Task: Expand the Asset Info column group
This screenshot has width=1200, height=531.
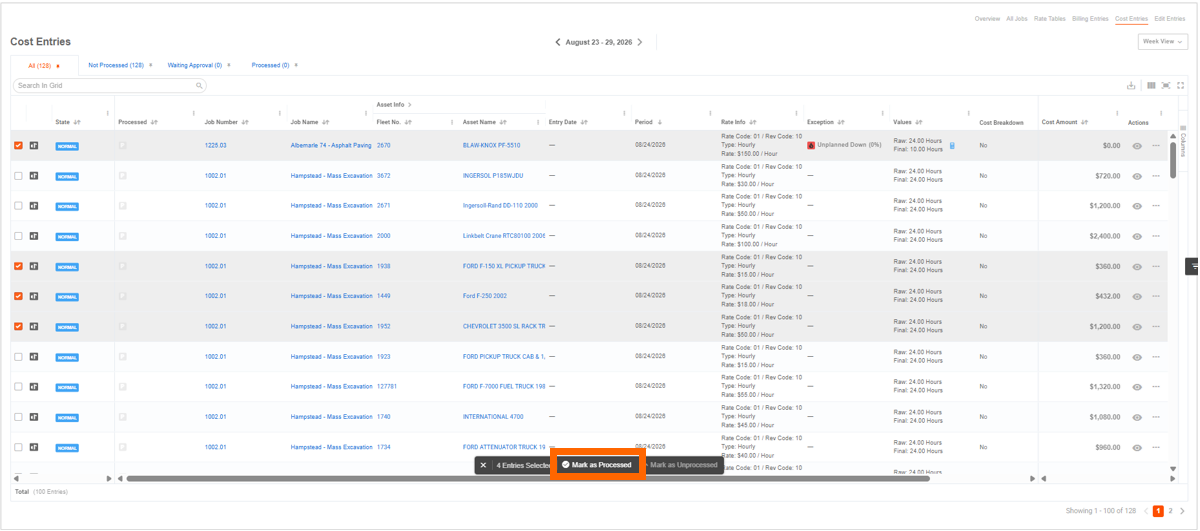Action: point(410,104)
